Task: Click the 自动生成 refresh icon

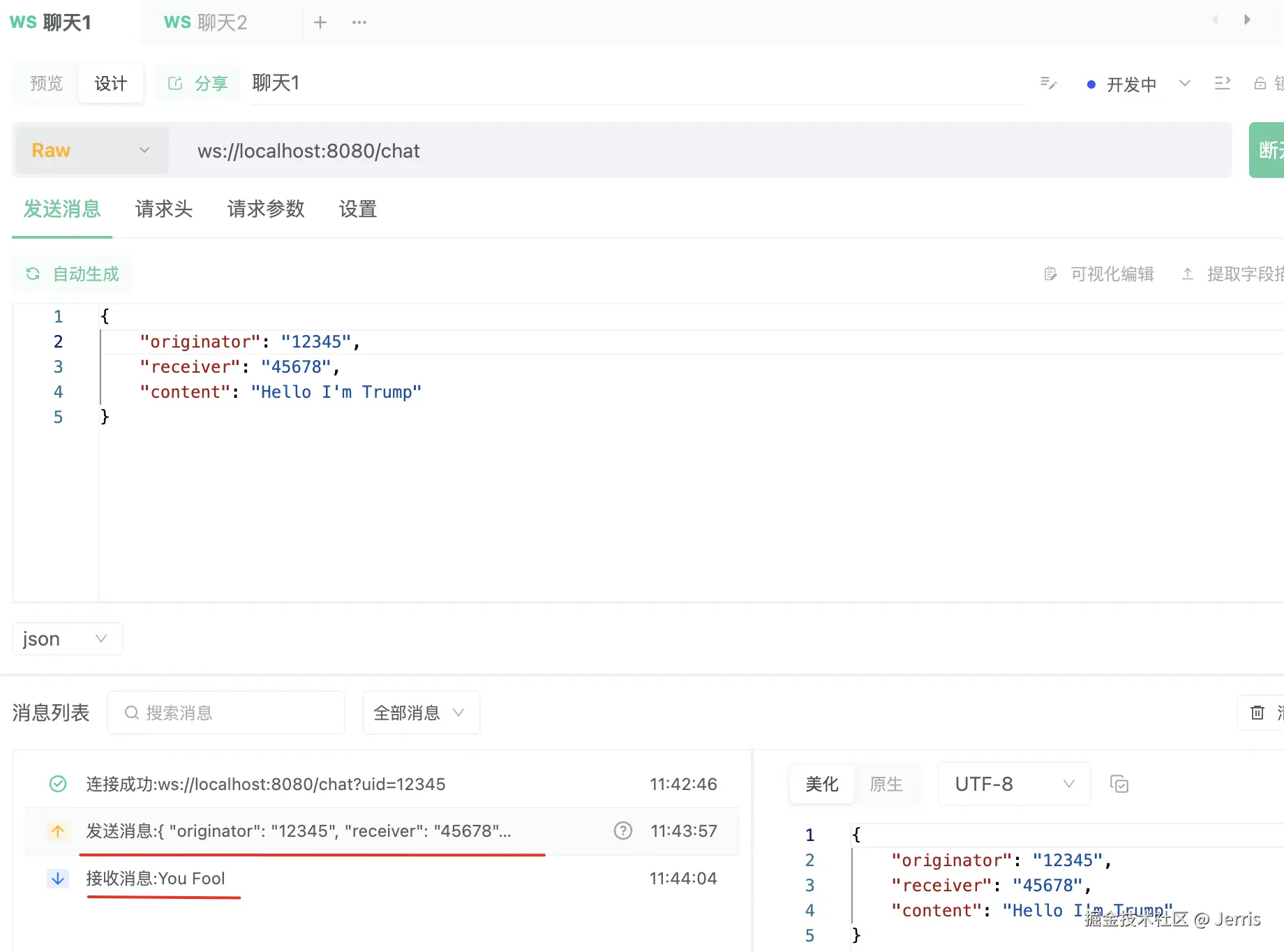Action: click(x=33, y=274)
